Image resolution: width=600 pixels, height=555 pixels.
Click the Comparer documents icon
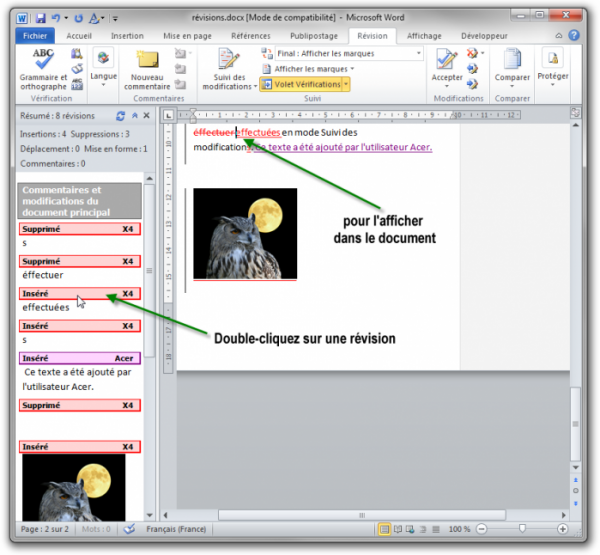click(512, 64)
